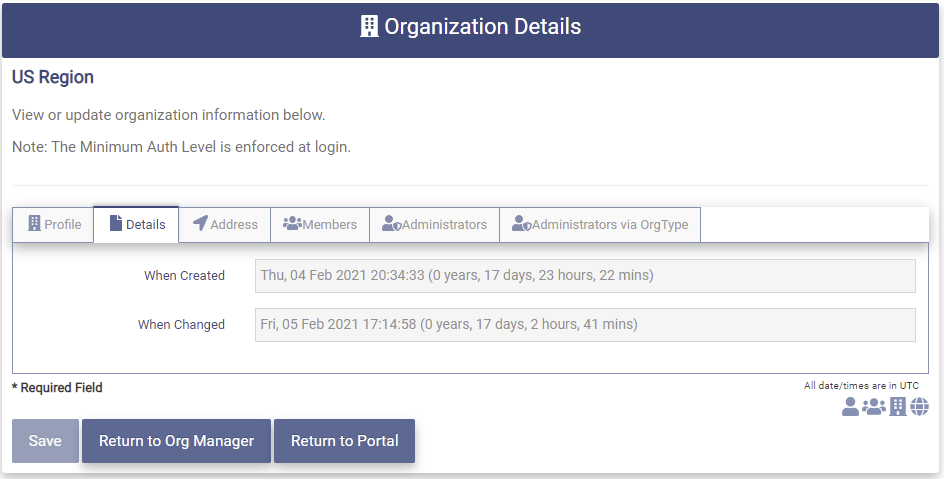
Task: Return to Org Manager
Action: point(176,441)
